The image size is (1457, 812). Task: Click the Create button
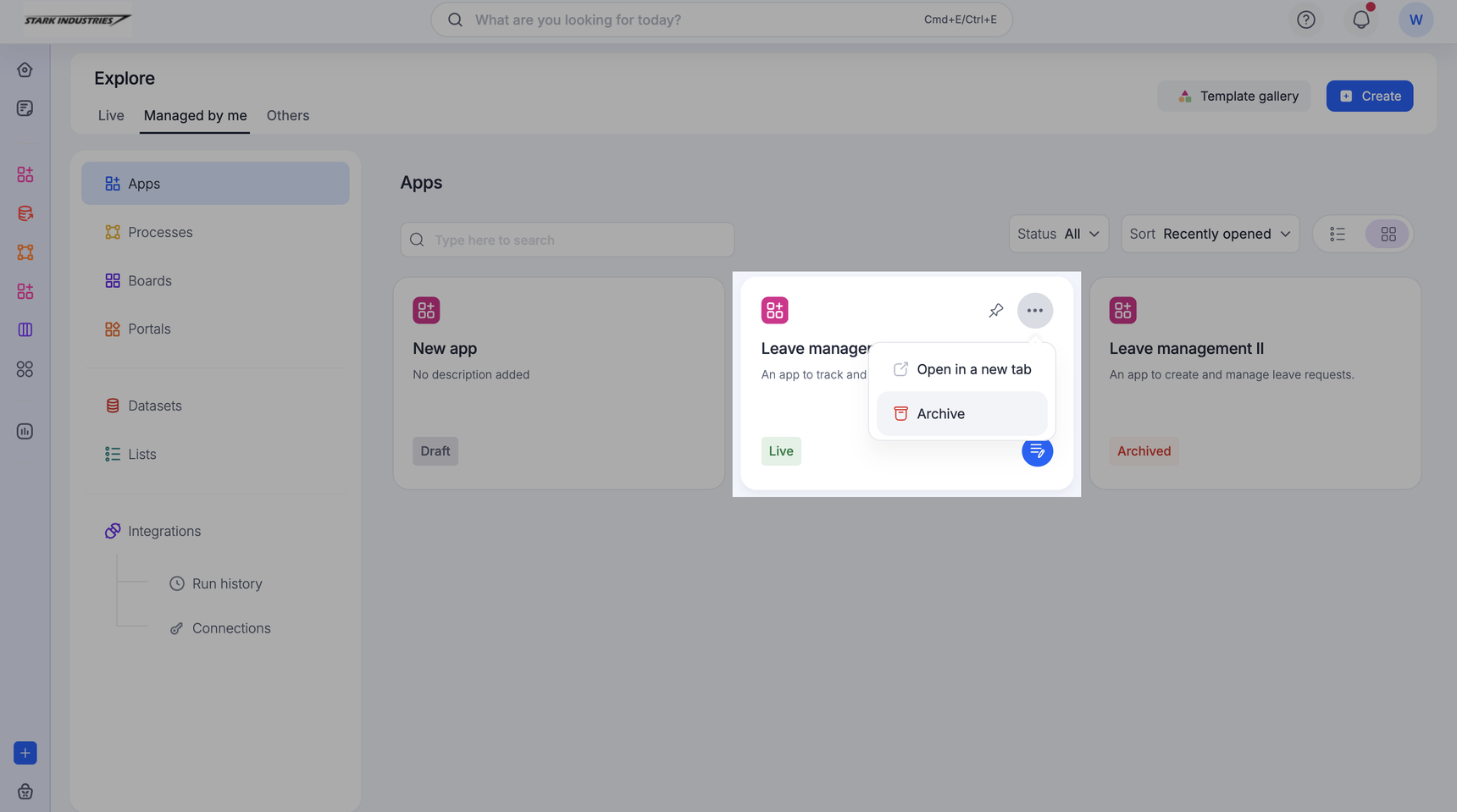tap(1369, 97)
